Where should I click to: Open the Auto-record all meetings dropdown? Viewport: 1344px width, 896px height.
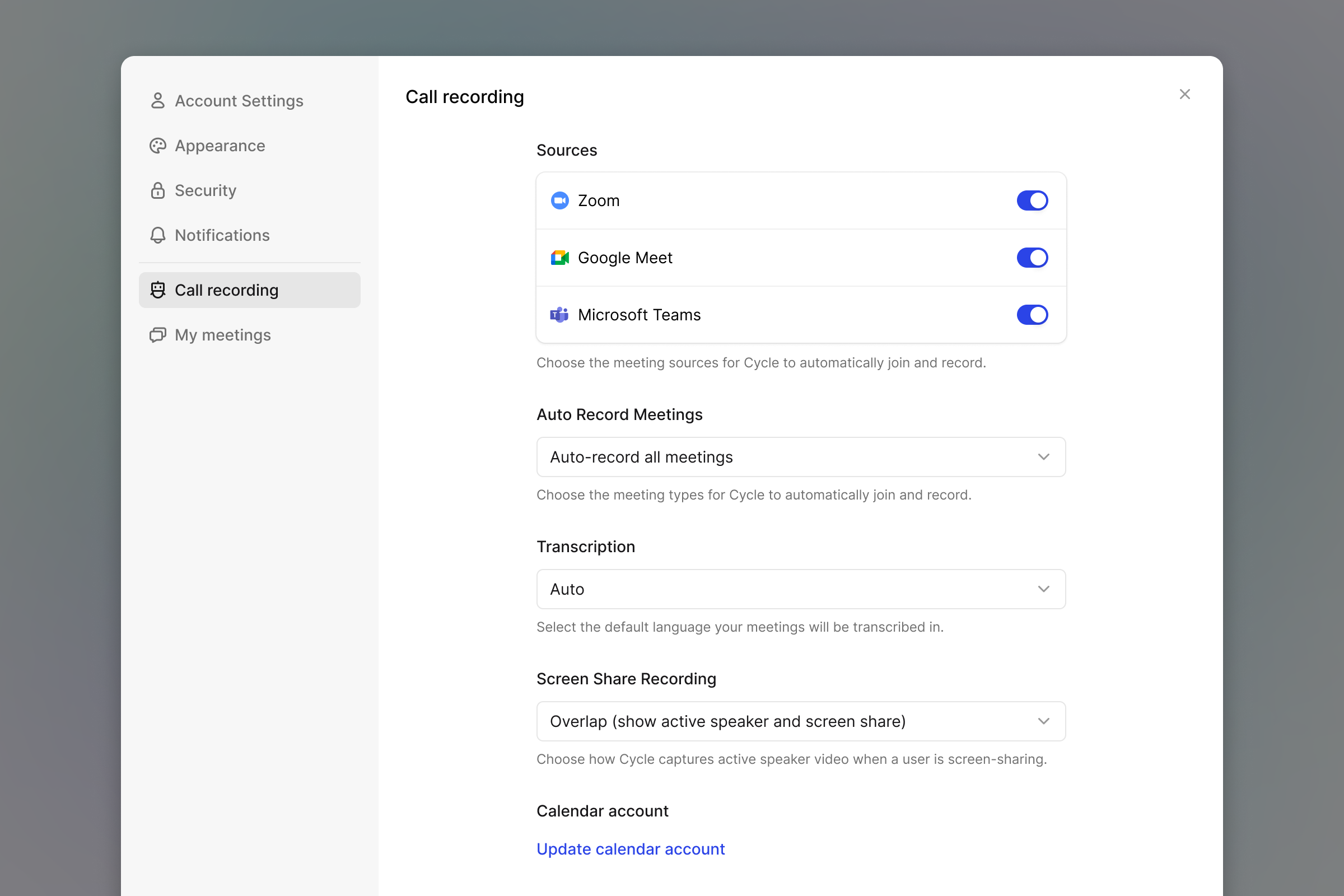coord(801,457)
